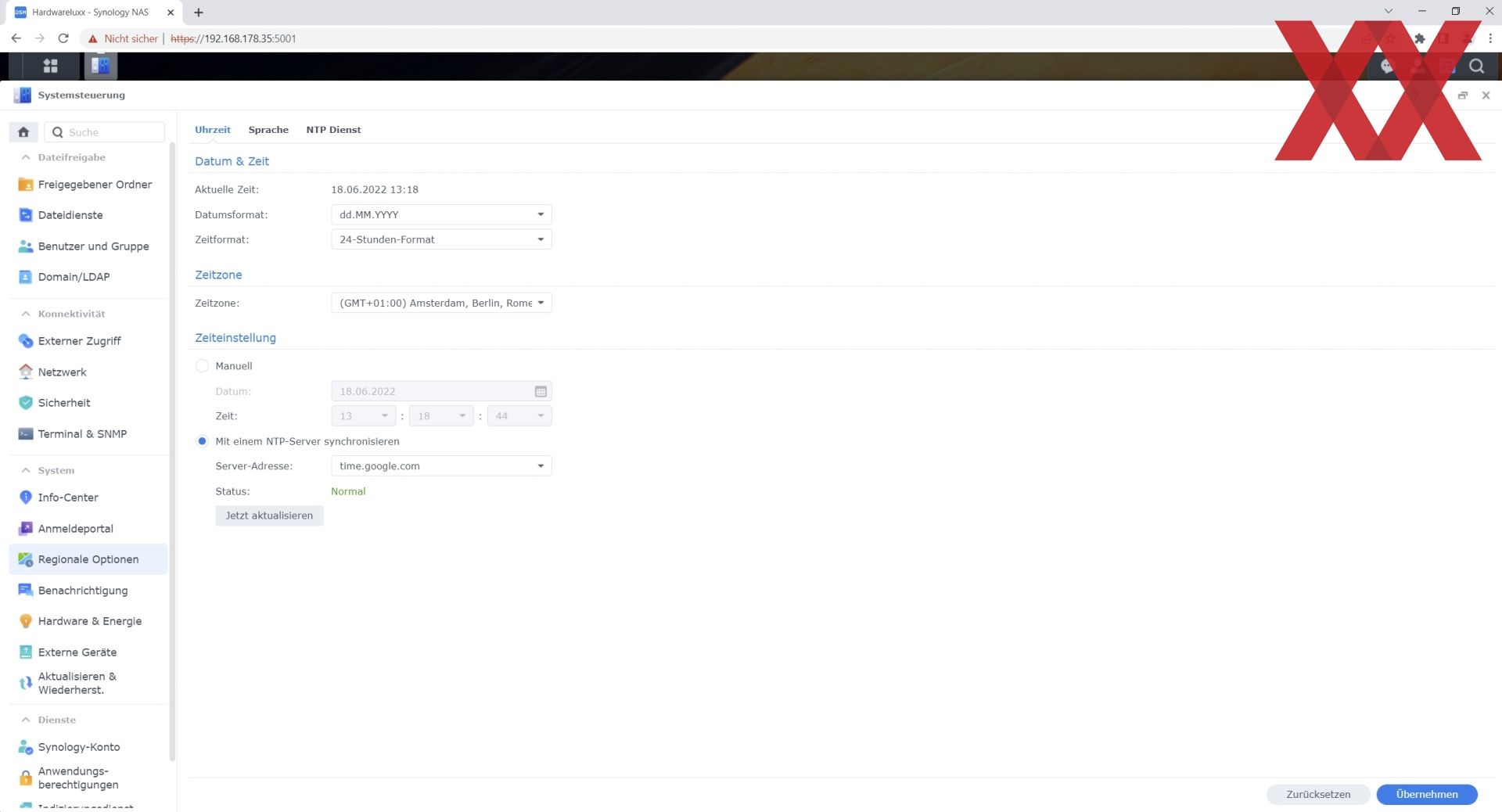Collapse the Dienste section
This screenshot has width=1502, height=812.
(26, 720)
